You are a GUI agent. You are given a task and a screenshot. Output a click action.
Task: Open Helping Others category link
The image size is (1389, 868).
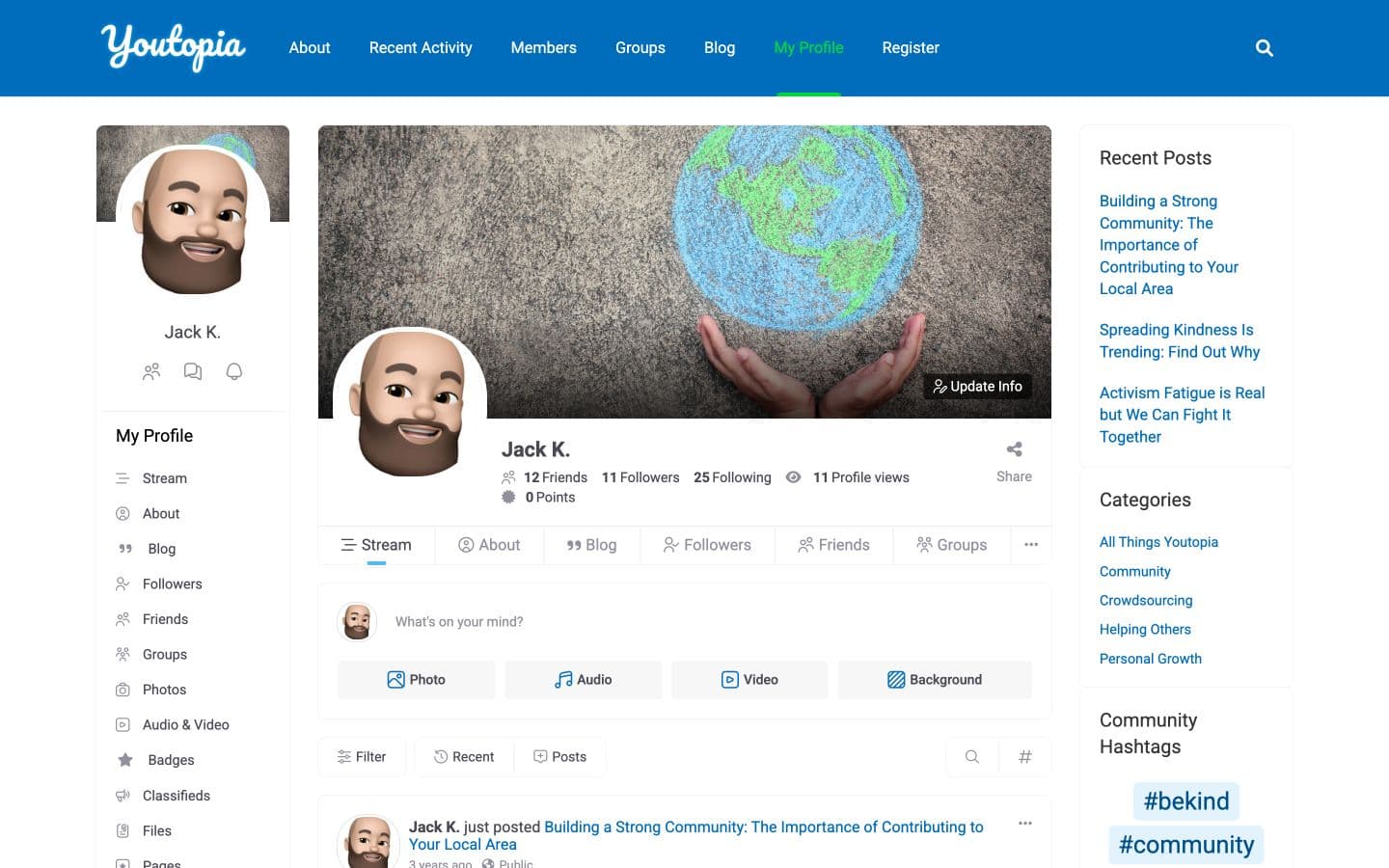(1145, 629)
